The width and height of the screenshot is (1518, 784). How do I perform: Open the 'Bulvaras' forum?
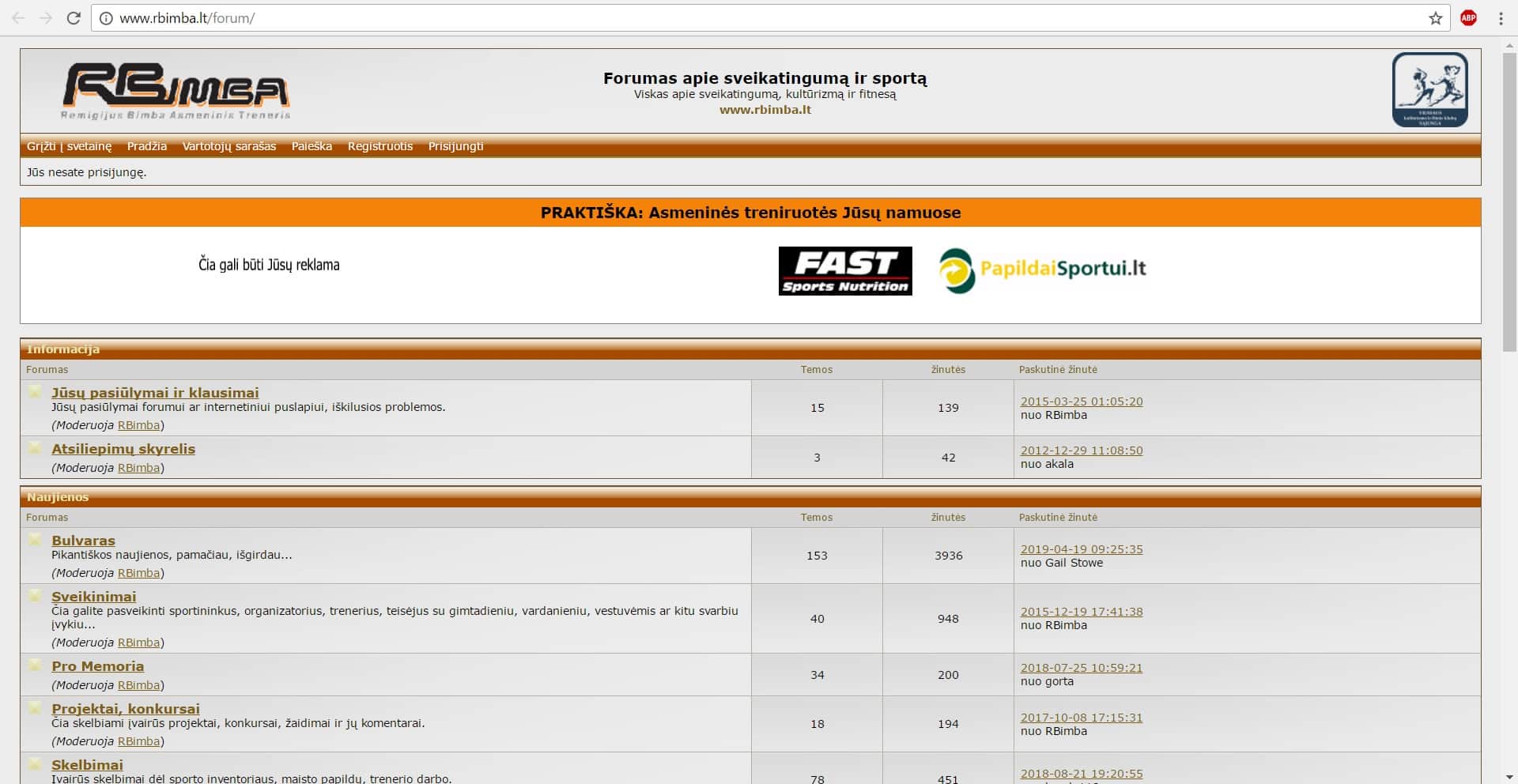pos(83,541)
